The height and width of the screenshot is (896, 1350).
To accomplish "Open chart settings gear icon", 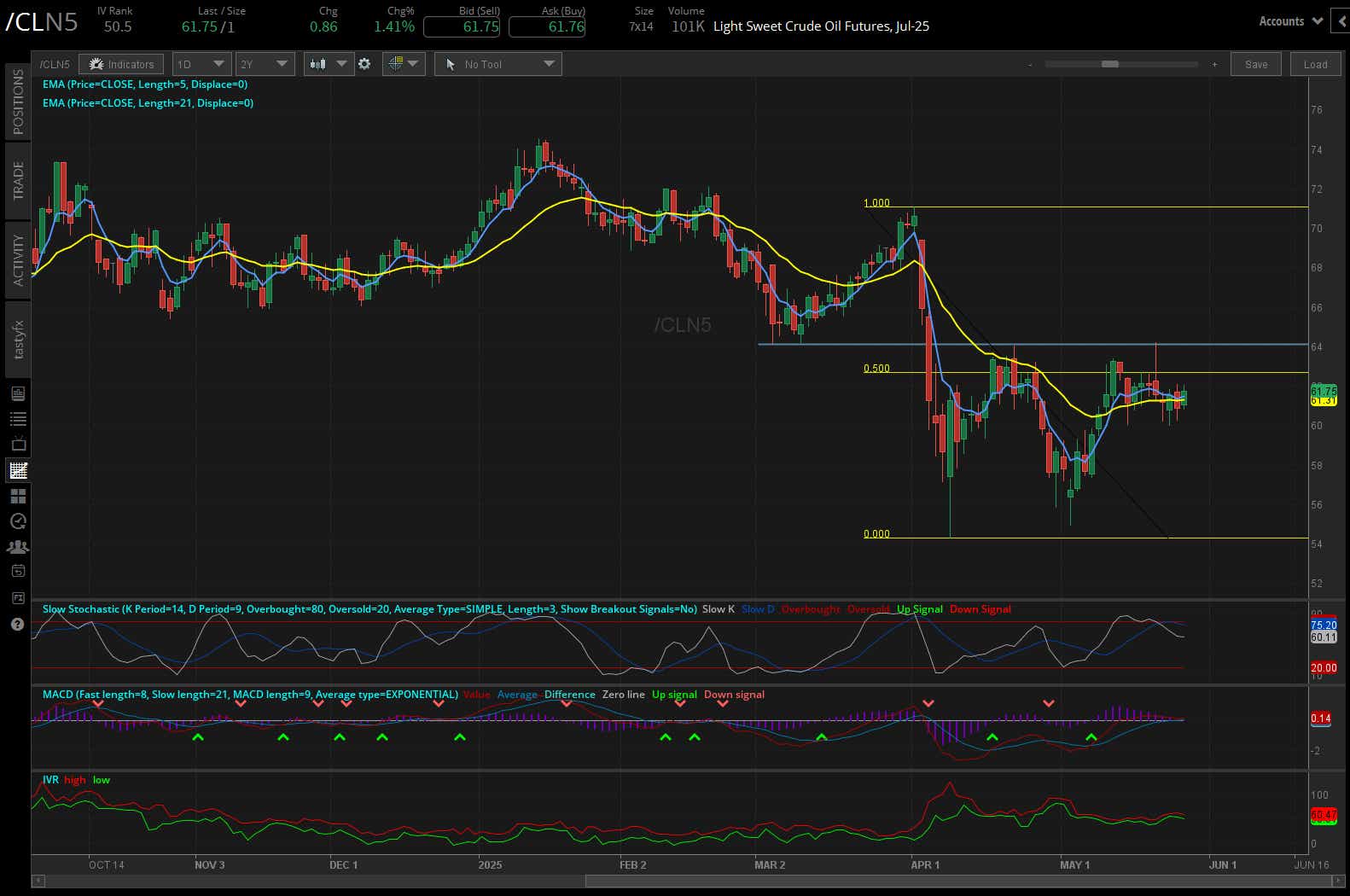I will pos(364,64).
